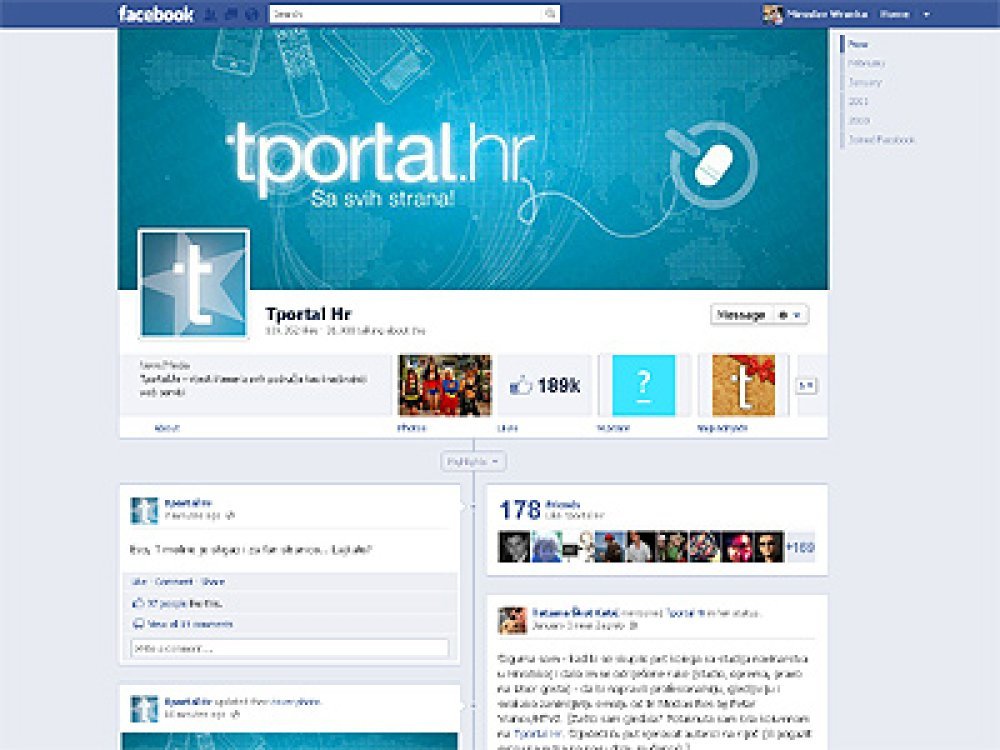Expand more app tiles with arrow button

click(803, 385)
